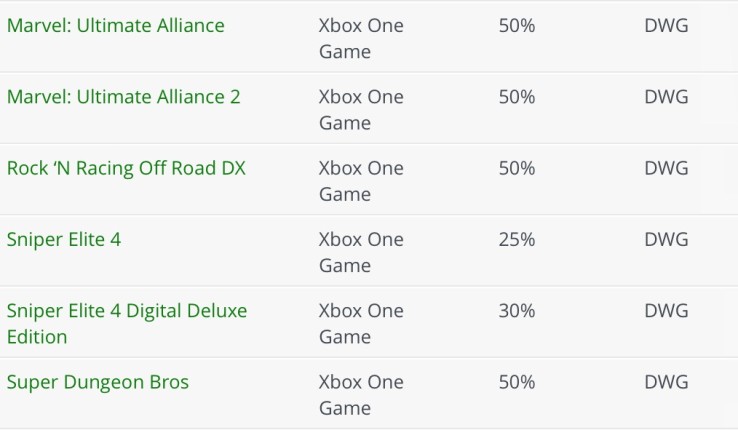738x430 pixels.
Task: Click 50% discount in Marvel: Ultimate Alliance 2 row
Action: [516, 97]
